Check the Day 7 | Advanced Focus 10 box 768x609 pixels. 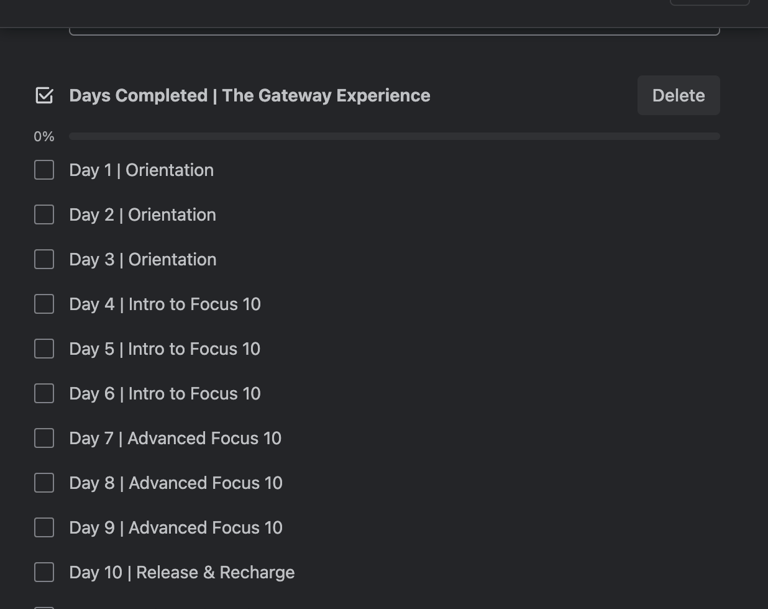tap(44, 438)
